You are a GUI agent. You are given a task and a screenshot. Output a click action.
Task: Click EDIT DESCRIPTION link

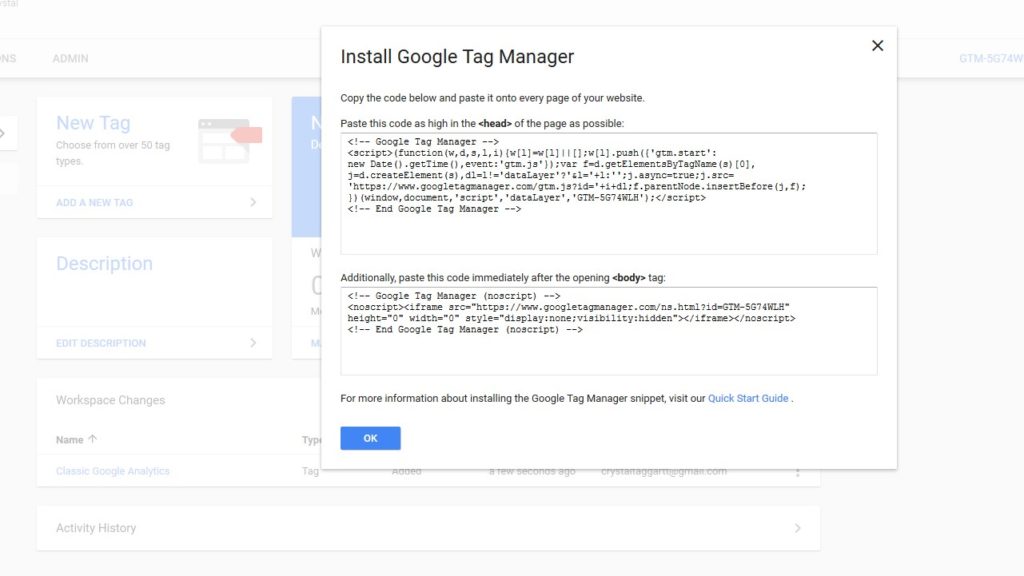[101, 343]
